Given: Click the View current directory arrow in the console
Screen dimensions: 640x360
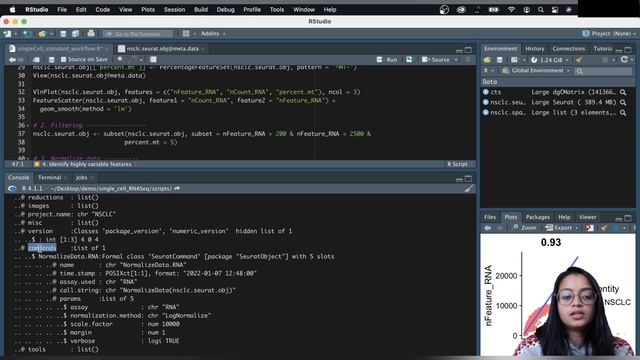Looking at the screenshot, I should (x=177, y=189).
